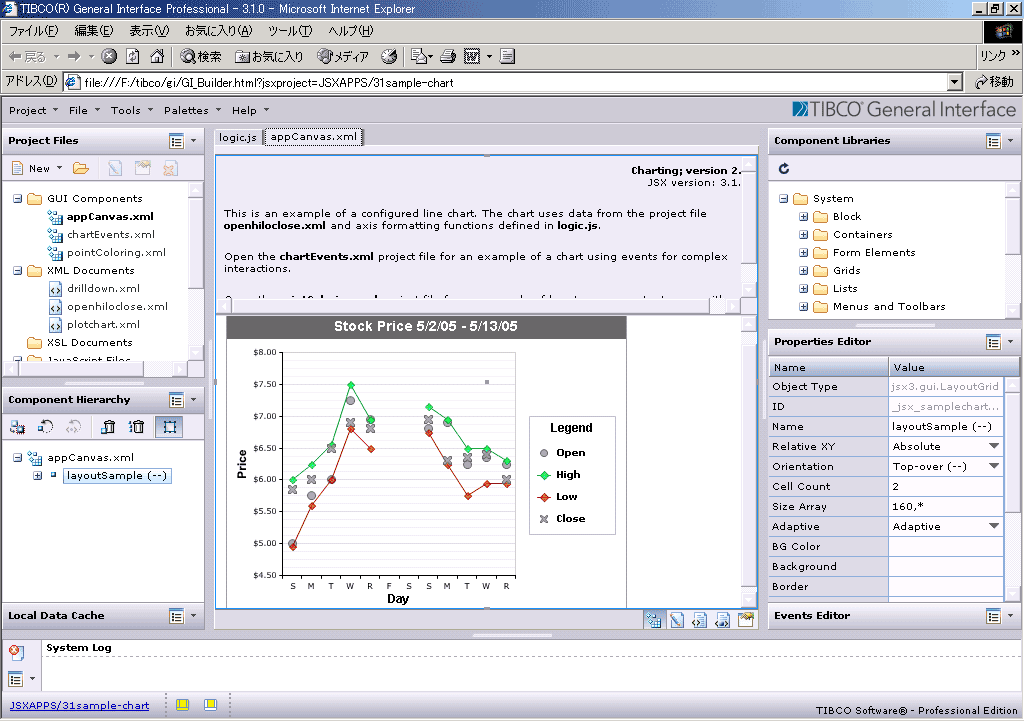Open the Project Files panel list-menu icon

pyautogui.click(x=176, y=141)
